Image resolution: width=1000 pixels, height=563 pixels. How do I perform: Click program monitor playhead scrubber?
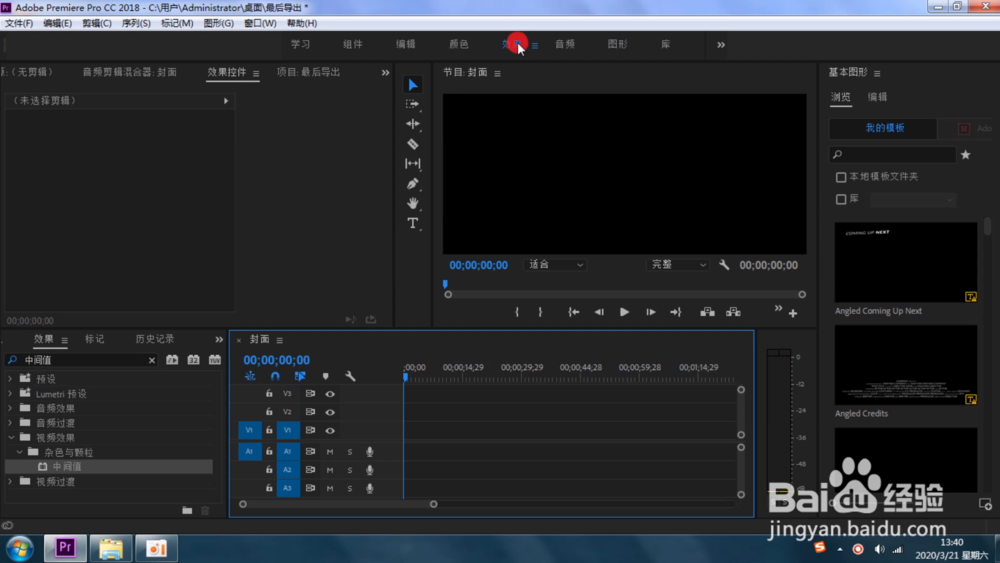tap(445, 284)
